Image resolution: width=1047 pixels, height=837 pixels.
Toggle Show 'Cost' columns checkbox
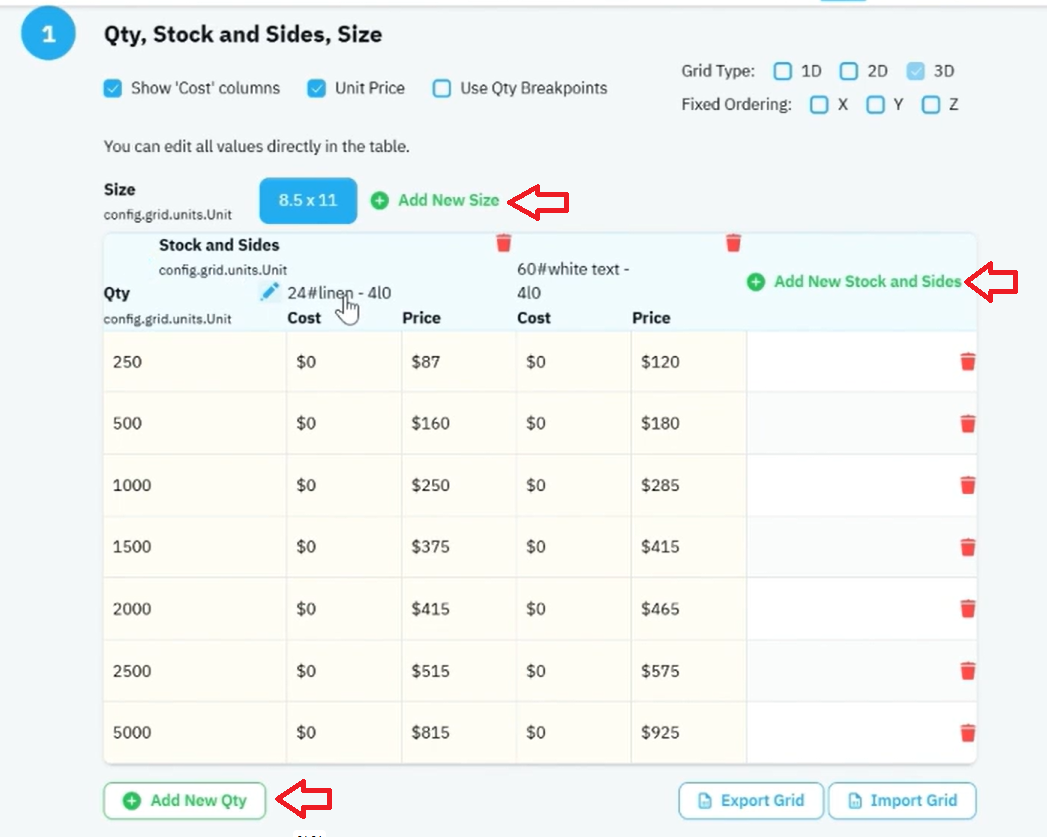point(113,88)
